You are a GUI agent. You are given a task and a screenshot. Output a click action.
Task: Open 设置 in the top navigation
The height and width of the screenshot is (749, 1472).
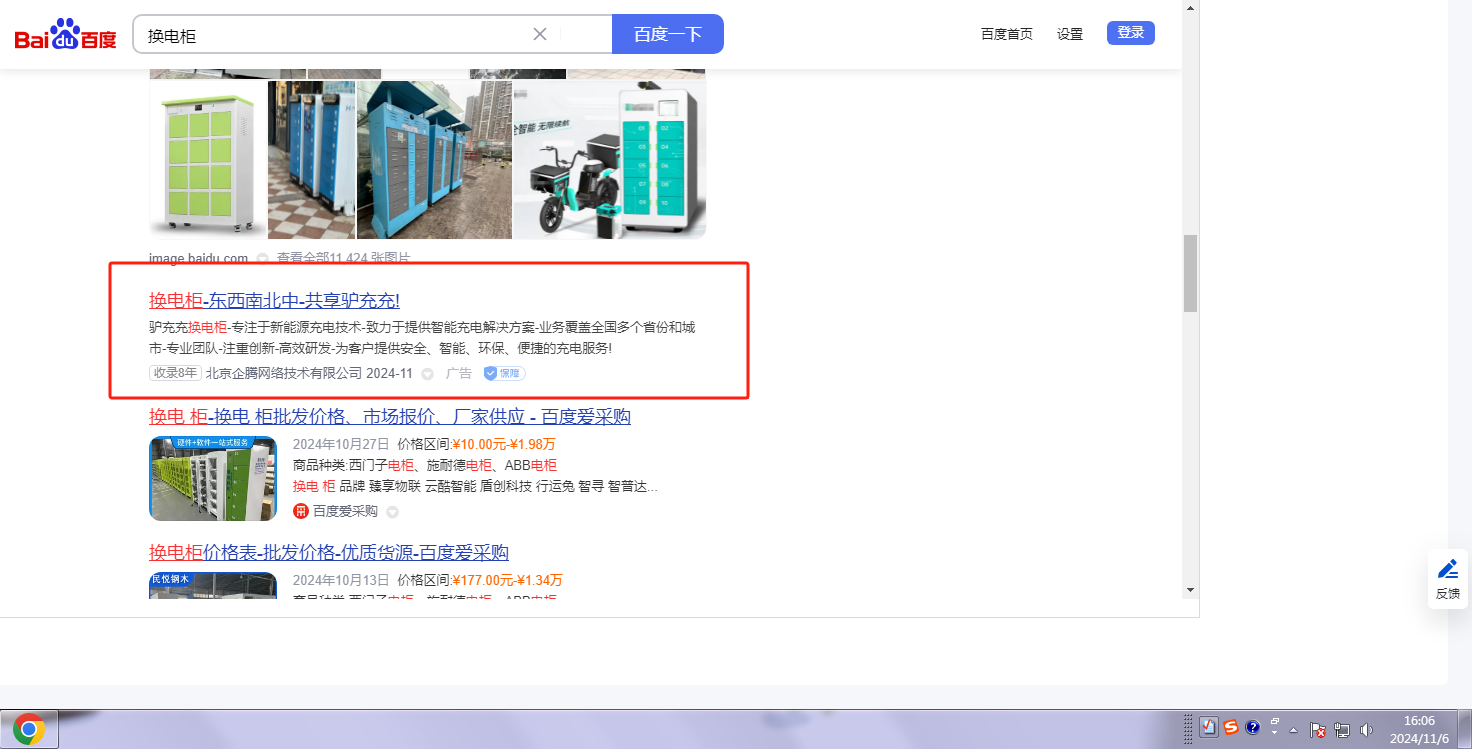coord(1070,34)
